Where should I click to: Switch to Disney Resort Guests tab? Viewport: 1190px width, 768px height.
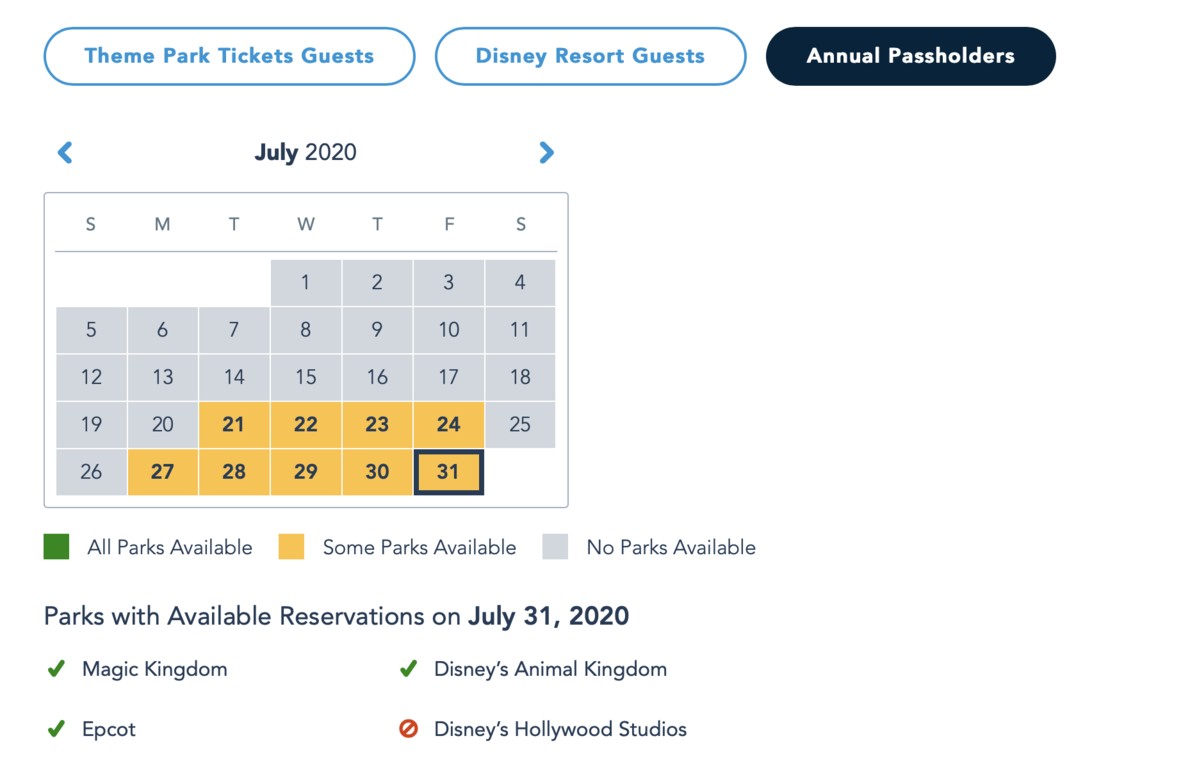point(590,56)
